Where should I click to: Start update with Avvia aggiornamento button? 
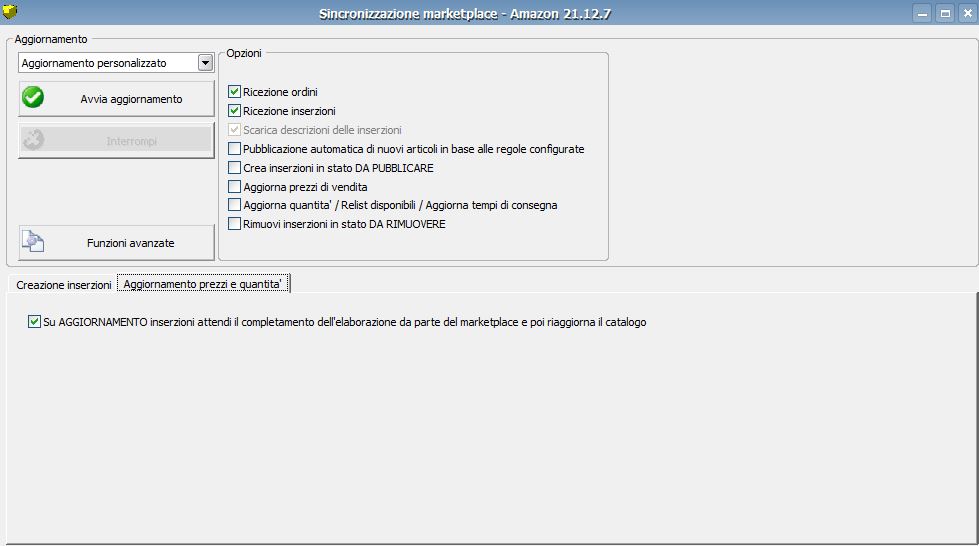tap(116, 99)
